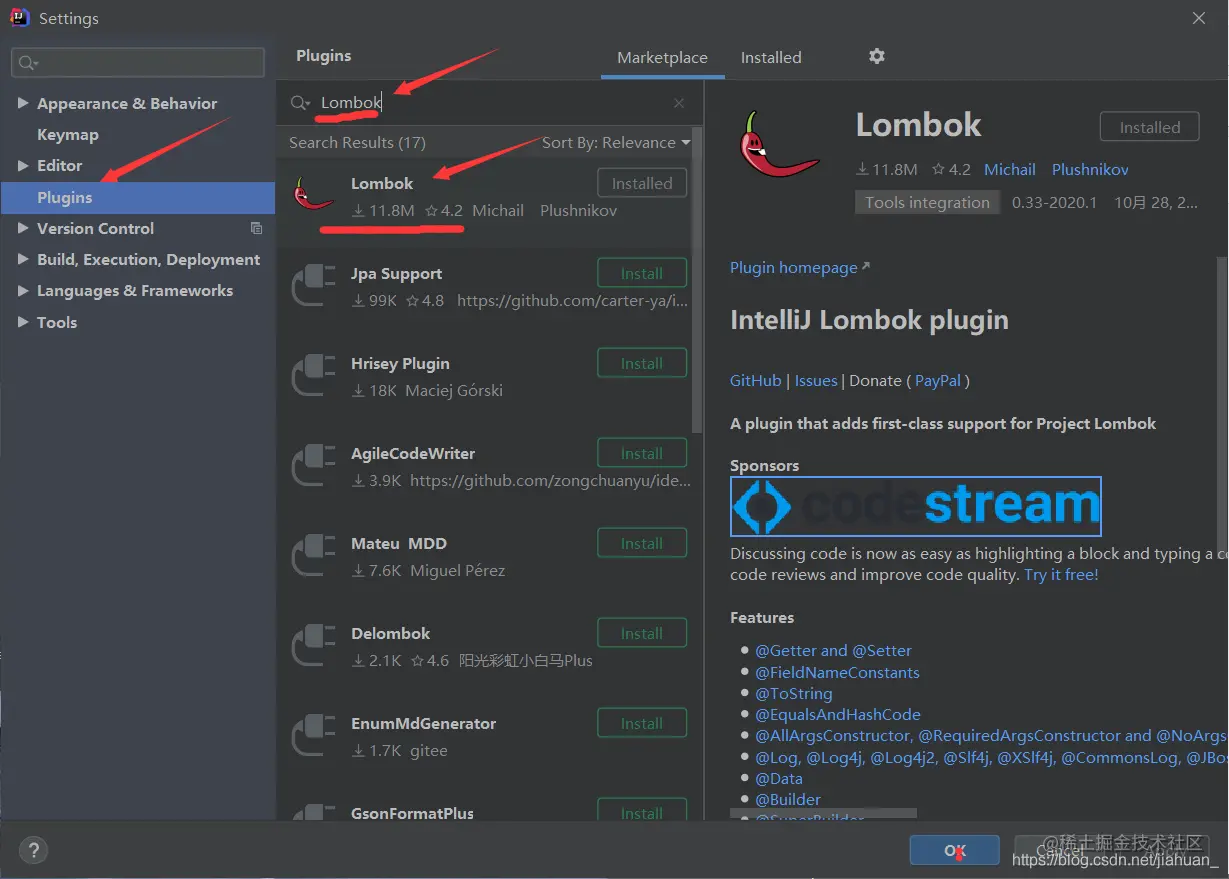Click the OK button
This screenshot has height=879, width=1229.
click(954, 850)
